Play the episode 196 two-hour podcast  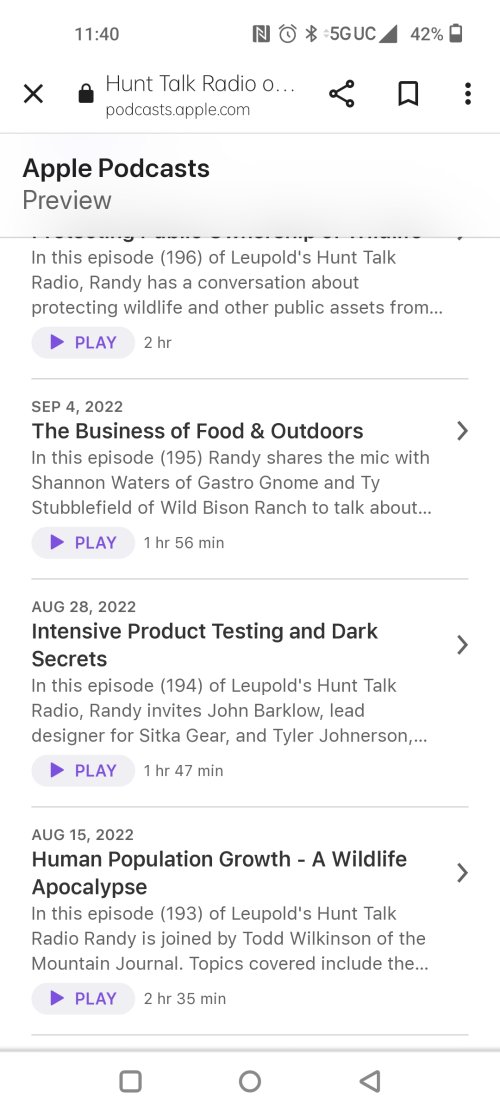83,343
